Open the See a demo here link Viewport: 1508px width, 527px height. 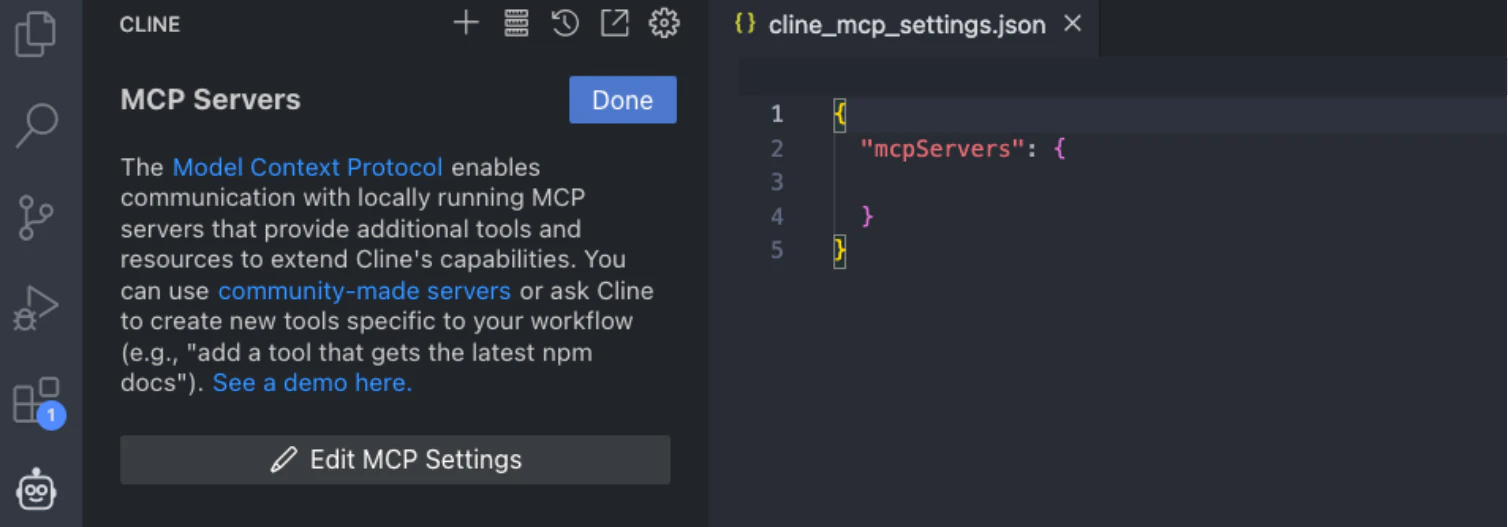point(312,383)
